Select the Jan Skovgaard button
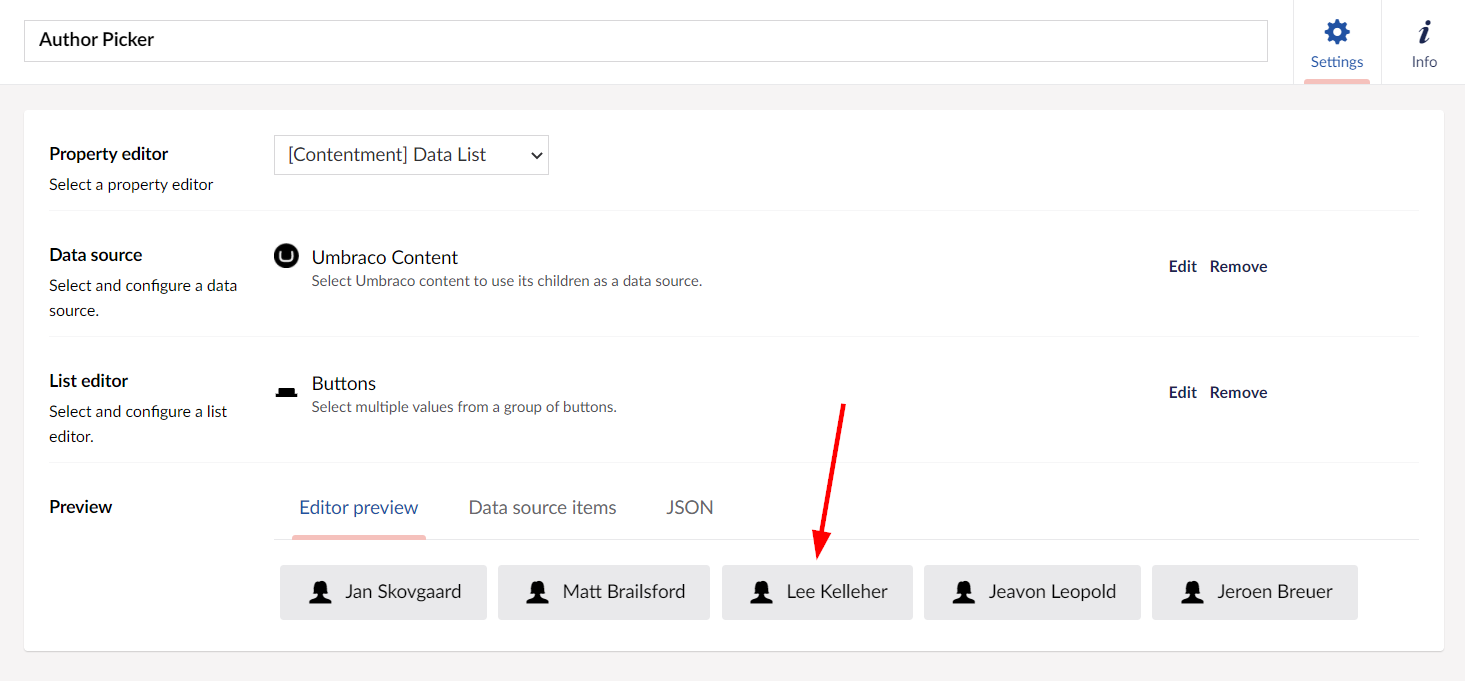This screenshot has width=1465, height=681. click(x=383, y=592)
